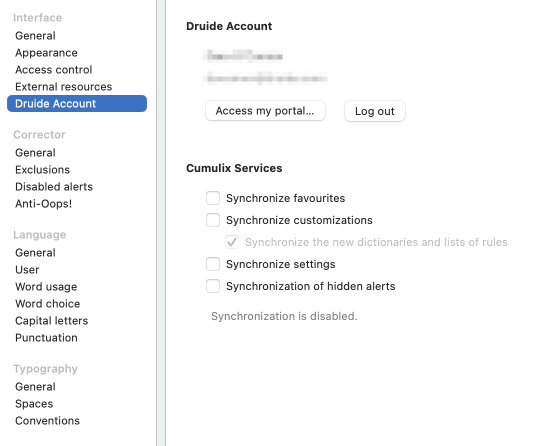The height and width of the screenshot is (446, 544).
Task: Enable Synchronization of hidden alerts
Action: pyautogui.click(x=213, y=286)
